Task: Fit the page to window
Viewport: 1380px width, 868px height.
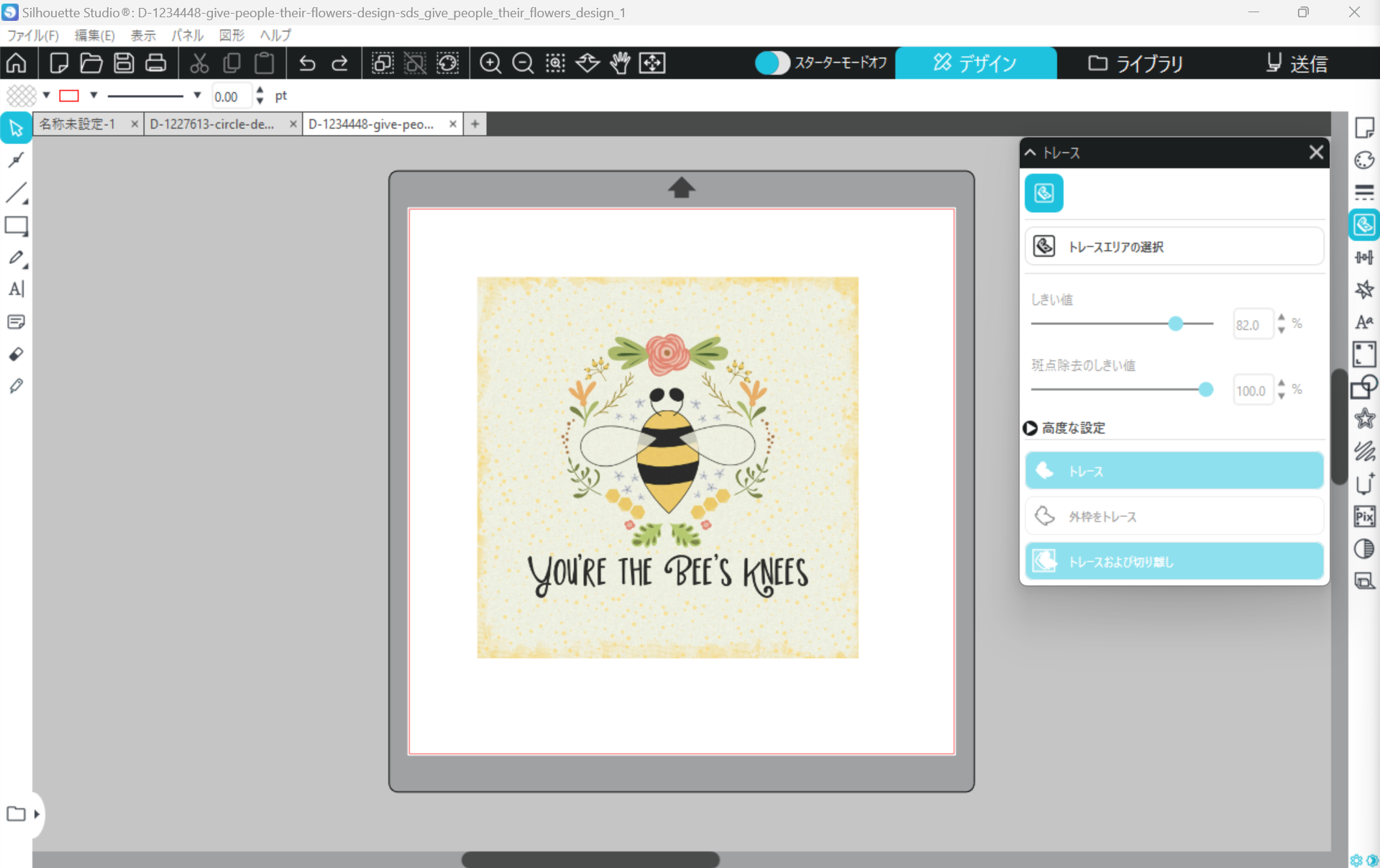Action: 652,63
